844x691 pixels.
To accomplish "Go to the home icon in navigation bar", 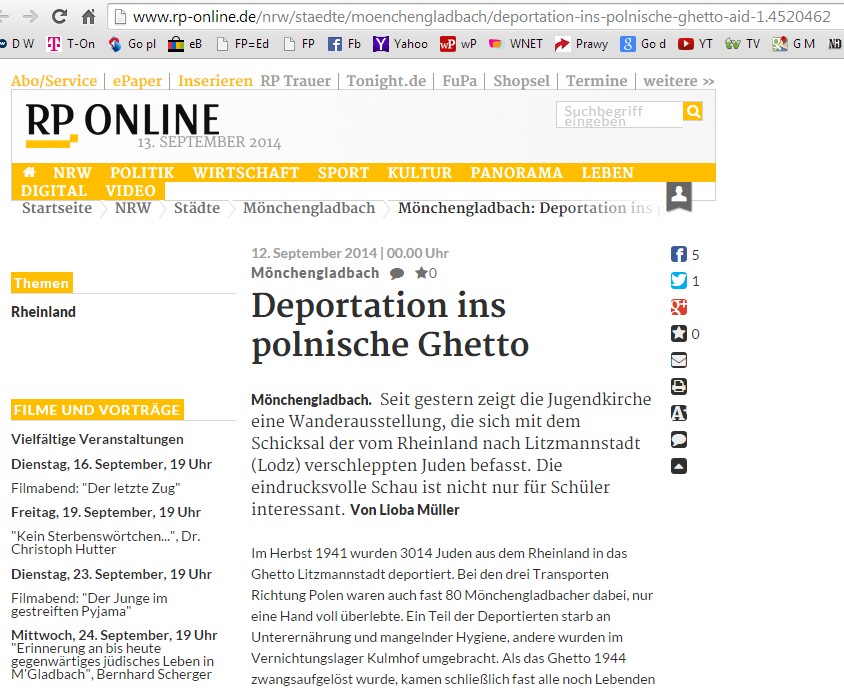I will tap(29, 172).
